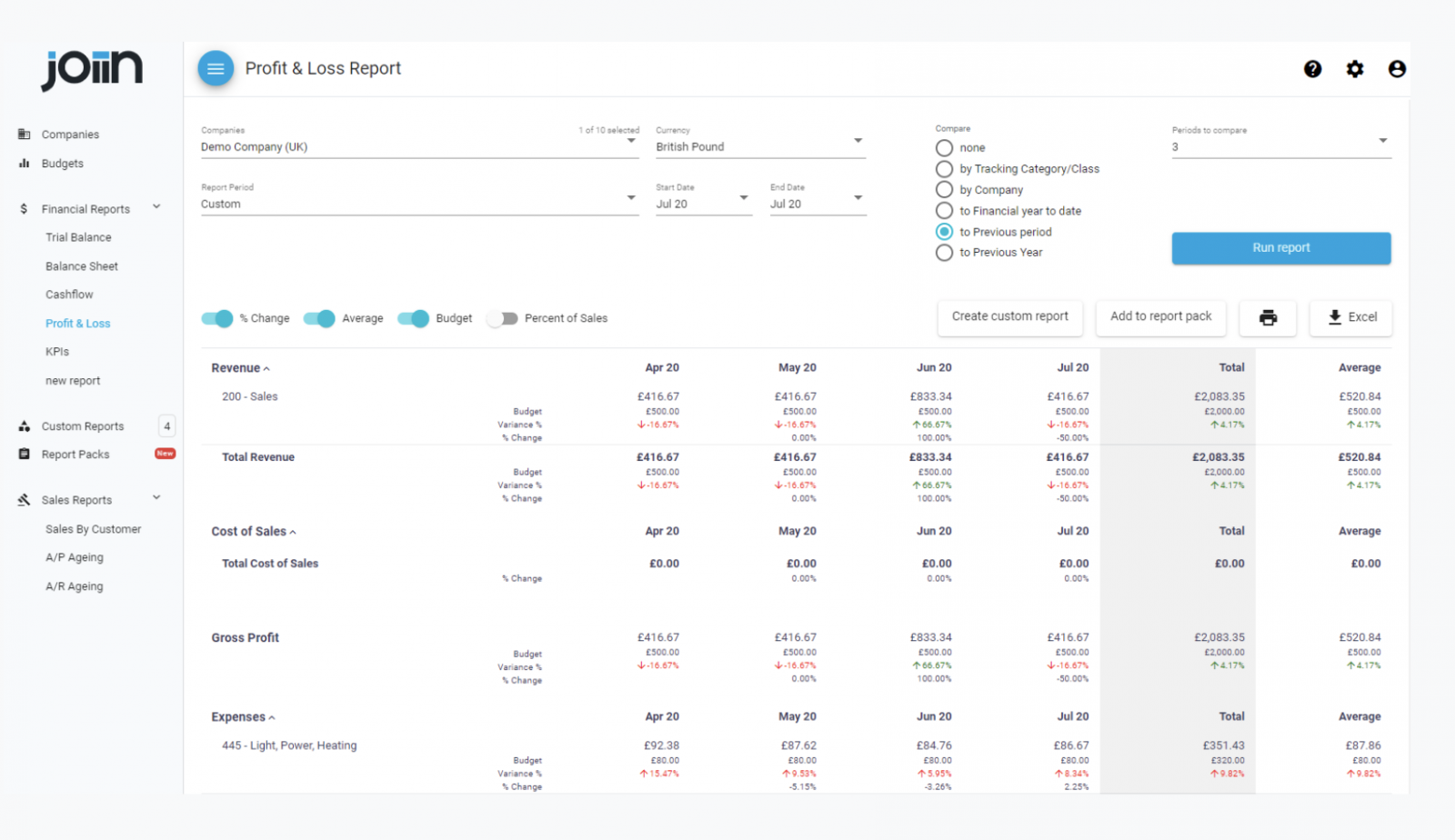Click the print icon above the report
Image resolution: width=1455 pixels, height=840 pixels.
[x=1268, y=318]
